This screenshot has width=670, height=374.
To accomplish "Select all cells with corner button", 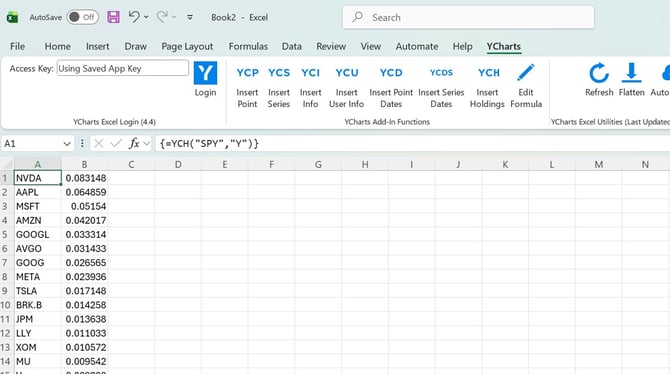I will click(x=7, y=164).
